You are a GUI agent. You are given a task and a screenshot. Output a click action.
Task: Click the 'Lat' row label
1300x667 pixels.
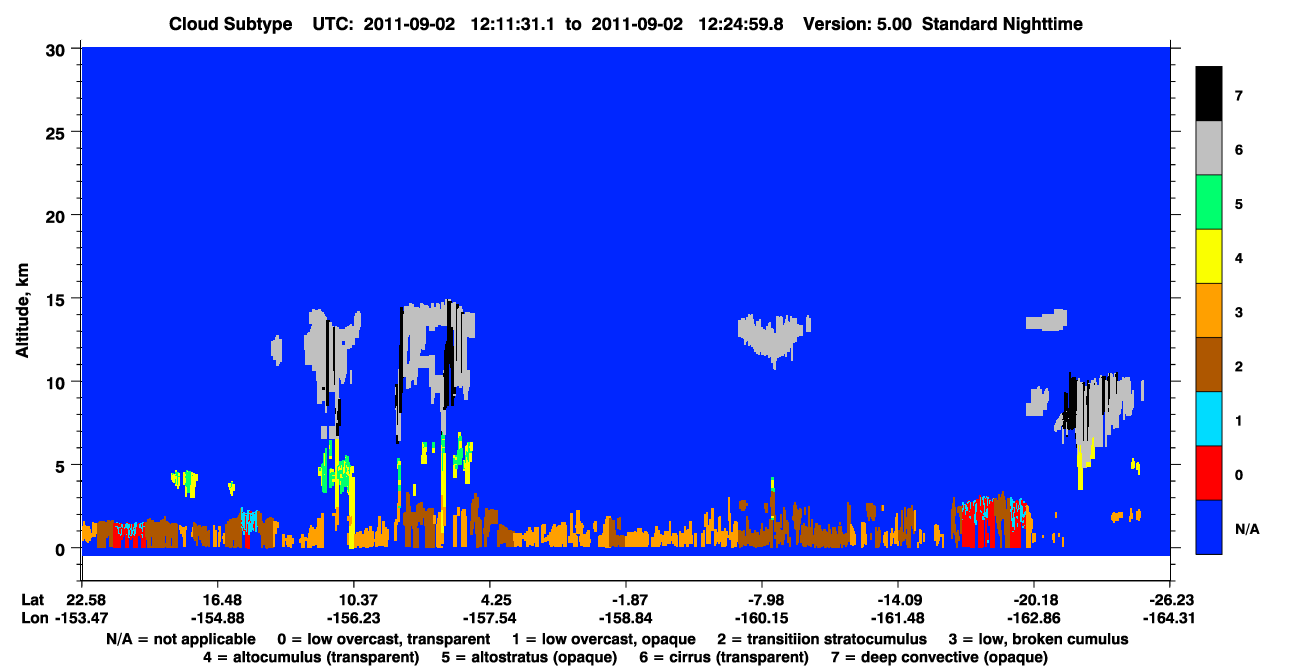(x=33, y=599)
